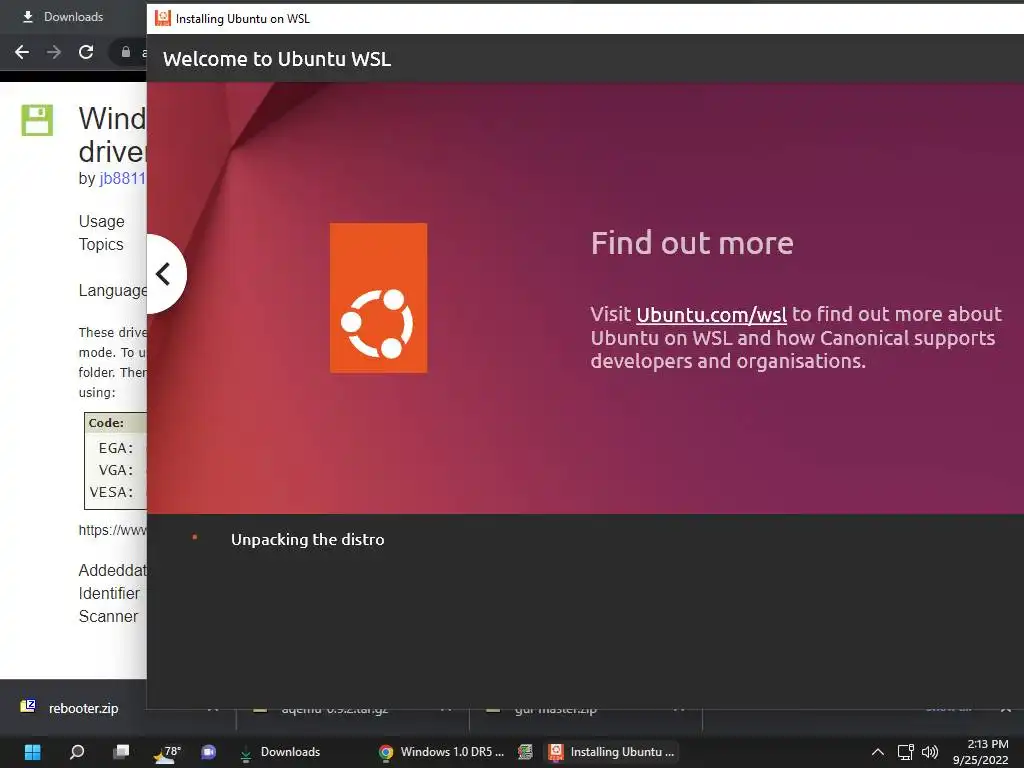This screenshot has height=768, width=1024.
Task: Click 'VESA:' line in the code box
Action: 111,492
